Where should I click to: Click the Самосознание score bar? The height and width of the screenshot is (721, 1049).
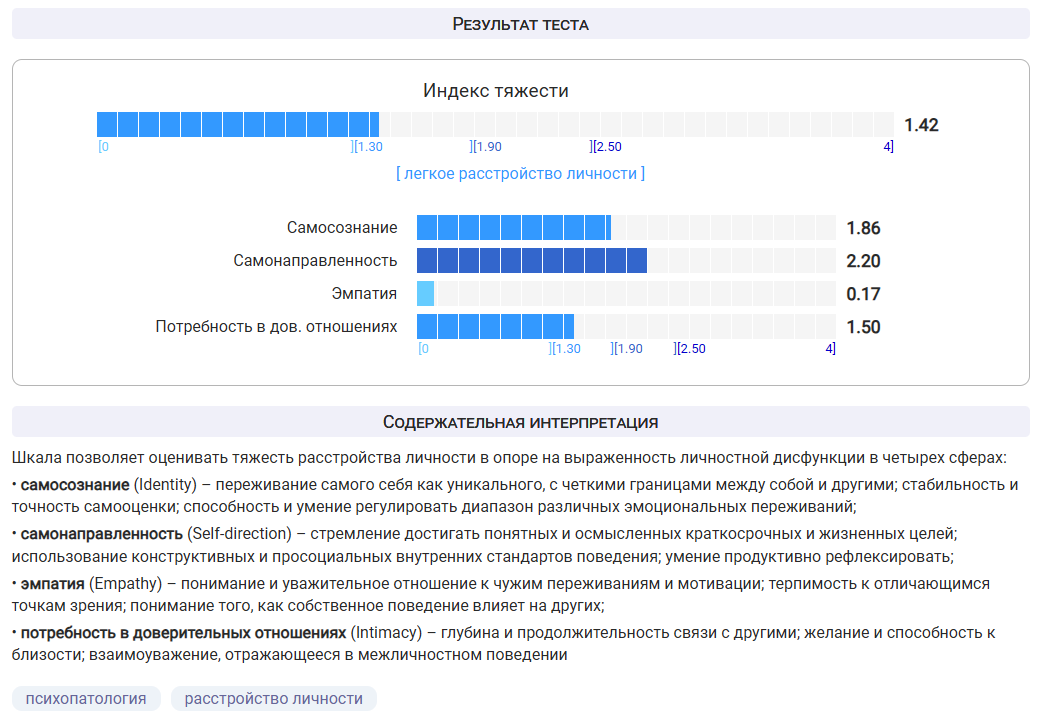tap(513, 228)
